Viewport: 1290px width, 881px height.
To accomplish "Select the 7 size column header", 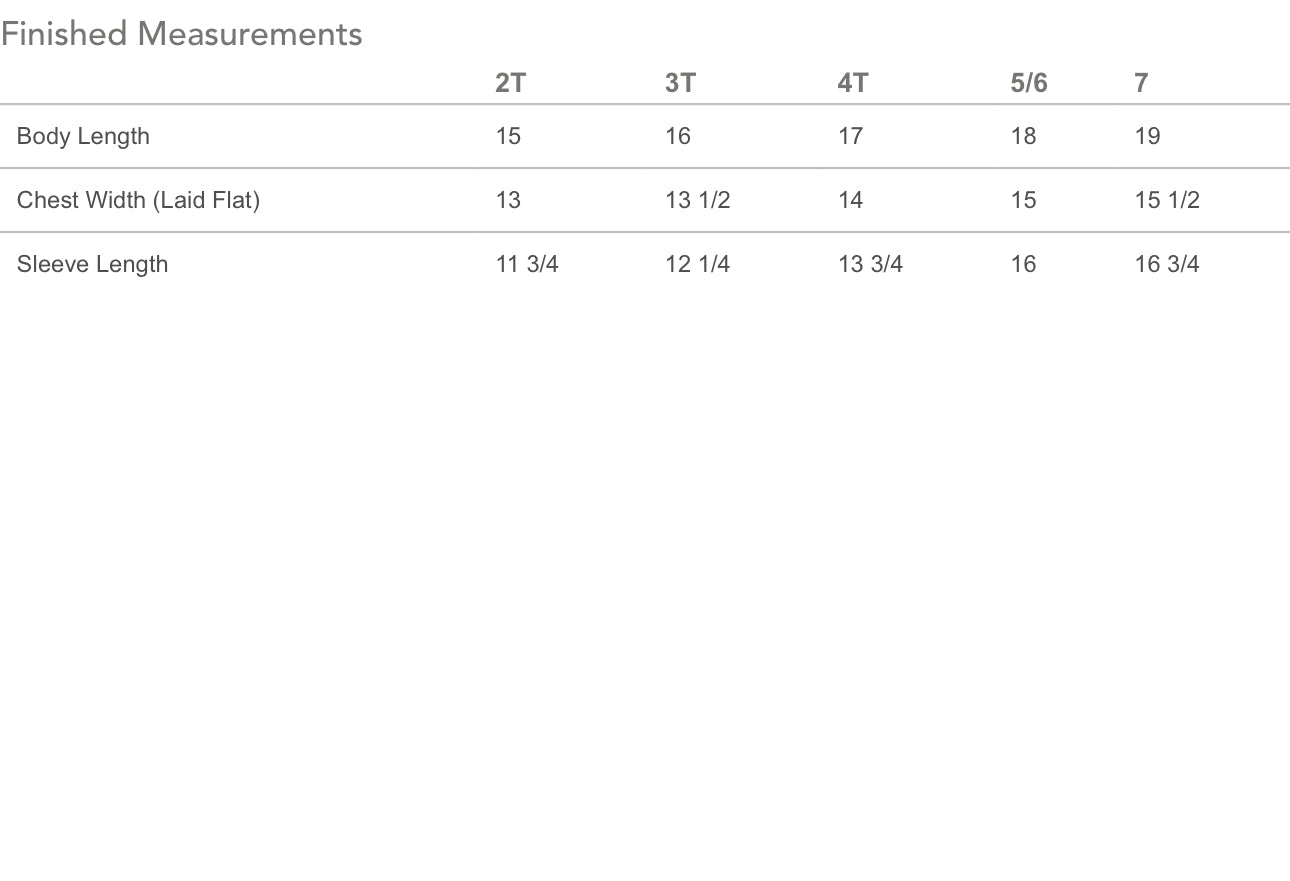I will pyautogui.click(x=1141, y=82).
